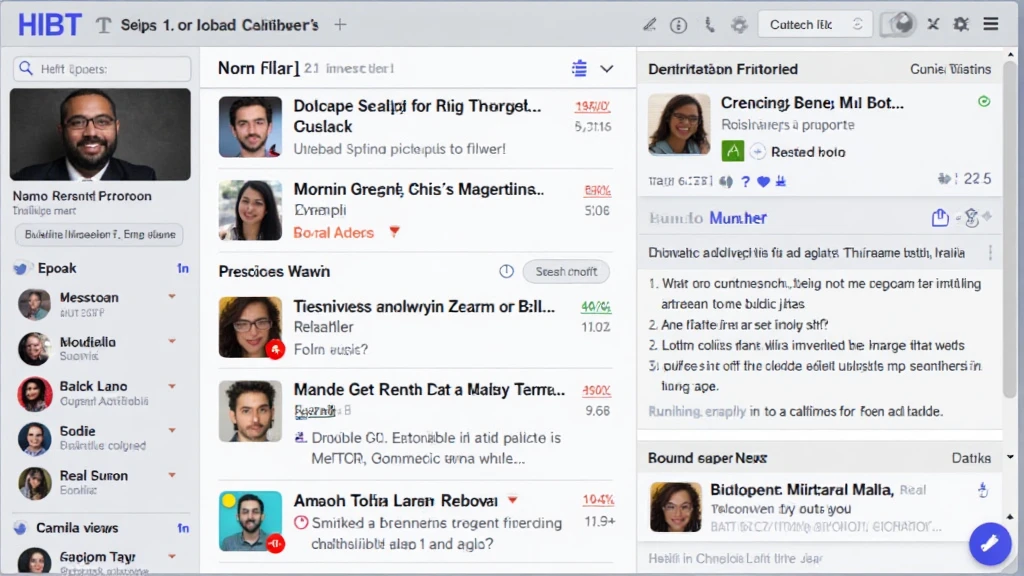Open a new tab with plus button

click(x=340, y=24)
